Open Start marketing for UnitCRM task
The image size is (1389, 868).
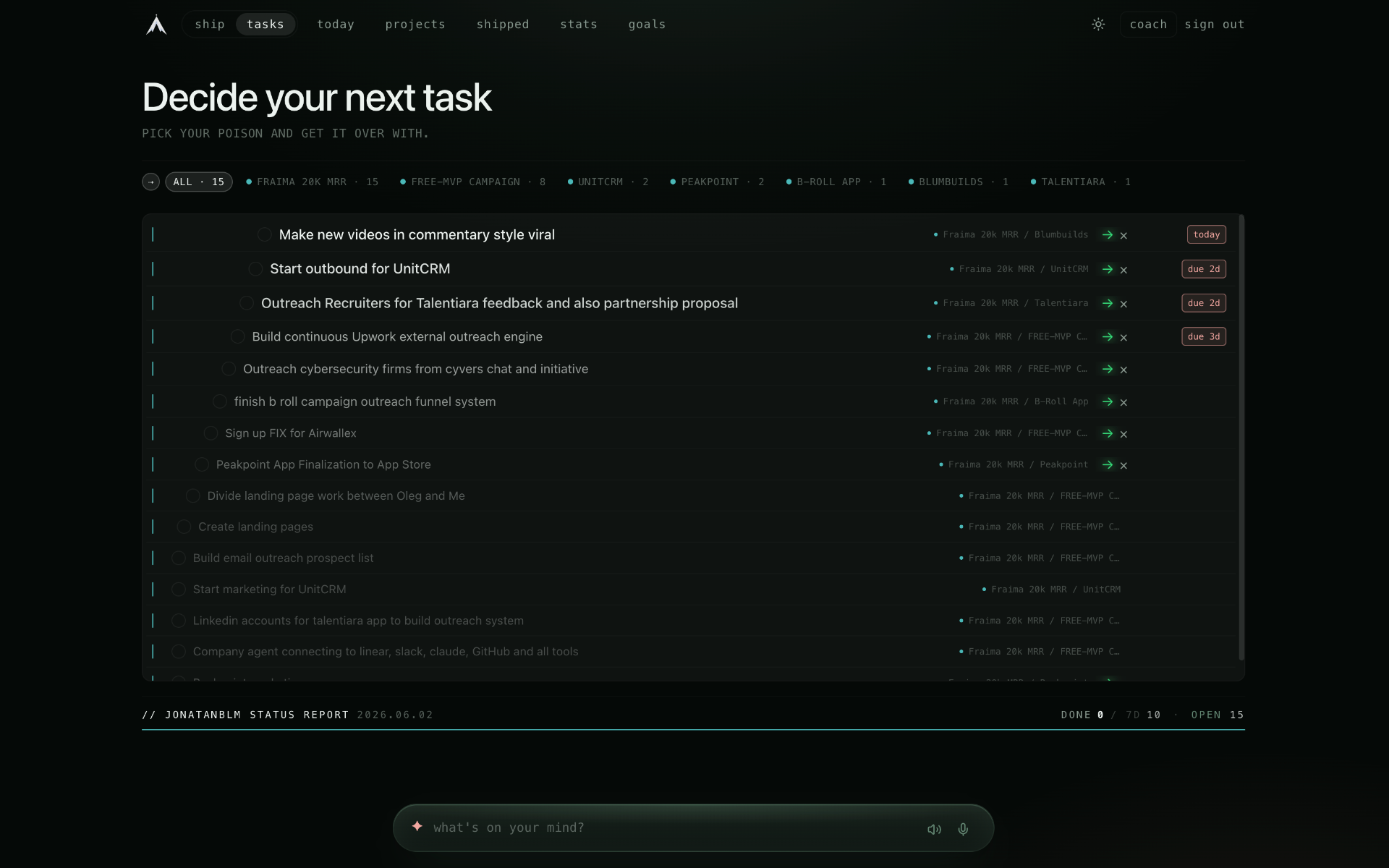point(269,590)
